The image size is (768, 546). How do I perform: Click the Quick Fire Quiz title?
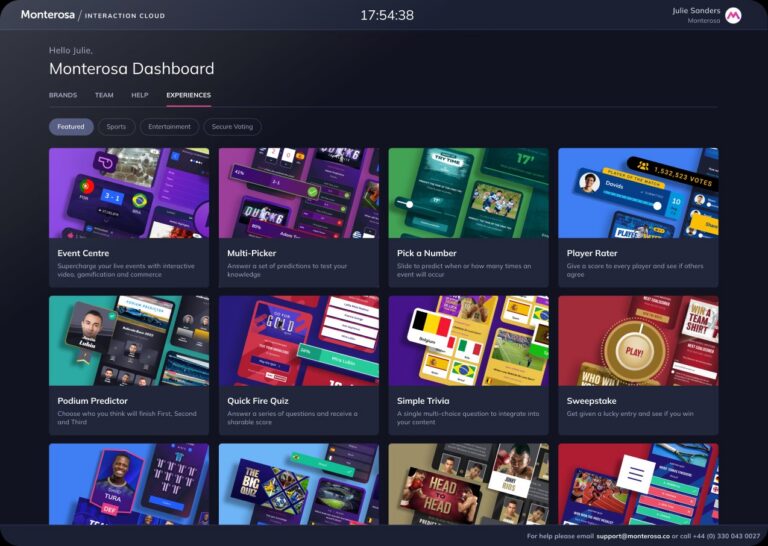click(258, 401)
